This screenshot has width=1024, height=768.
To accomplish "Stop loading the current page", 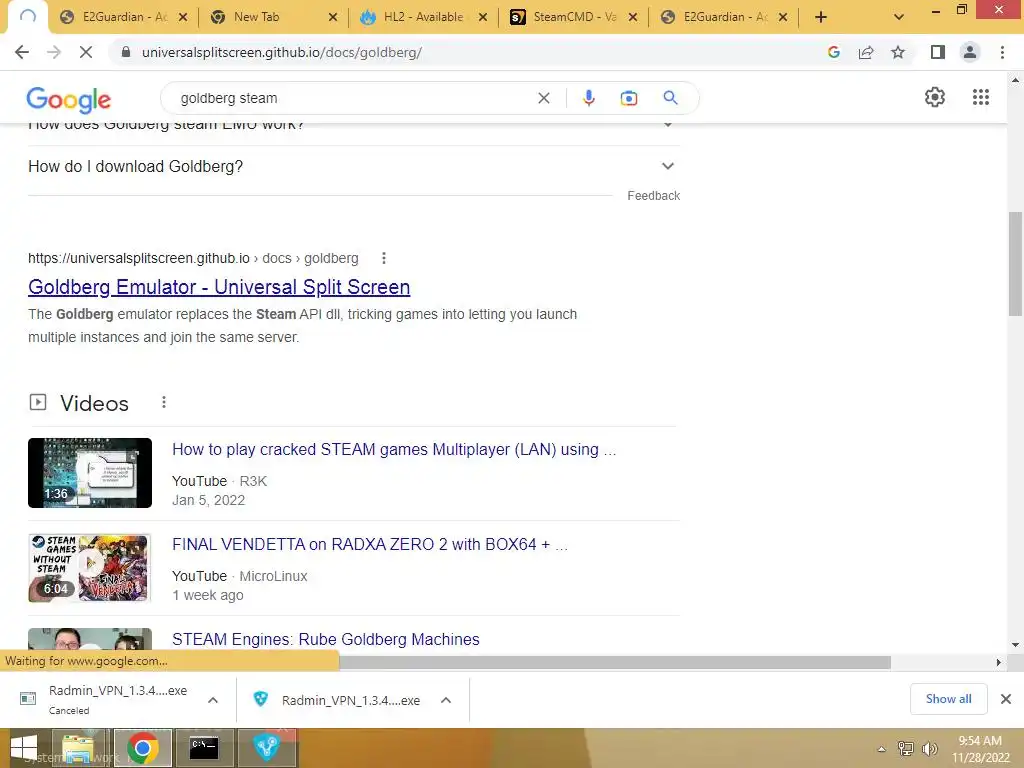I will click(86, 52).
